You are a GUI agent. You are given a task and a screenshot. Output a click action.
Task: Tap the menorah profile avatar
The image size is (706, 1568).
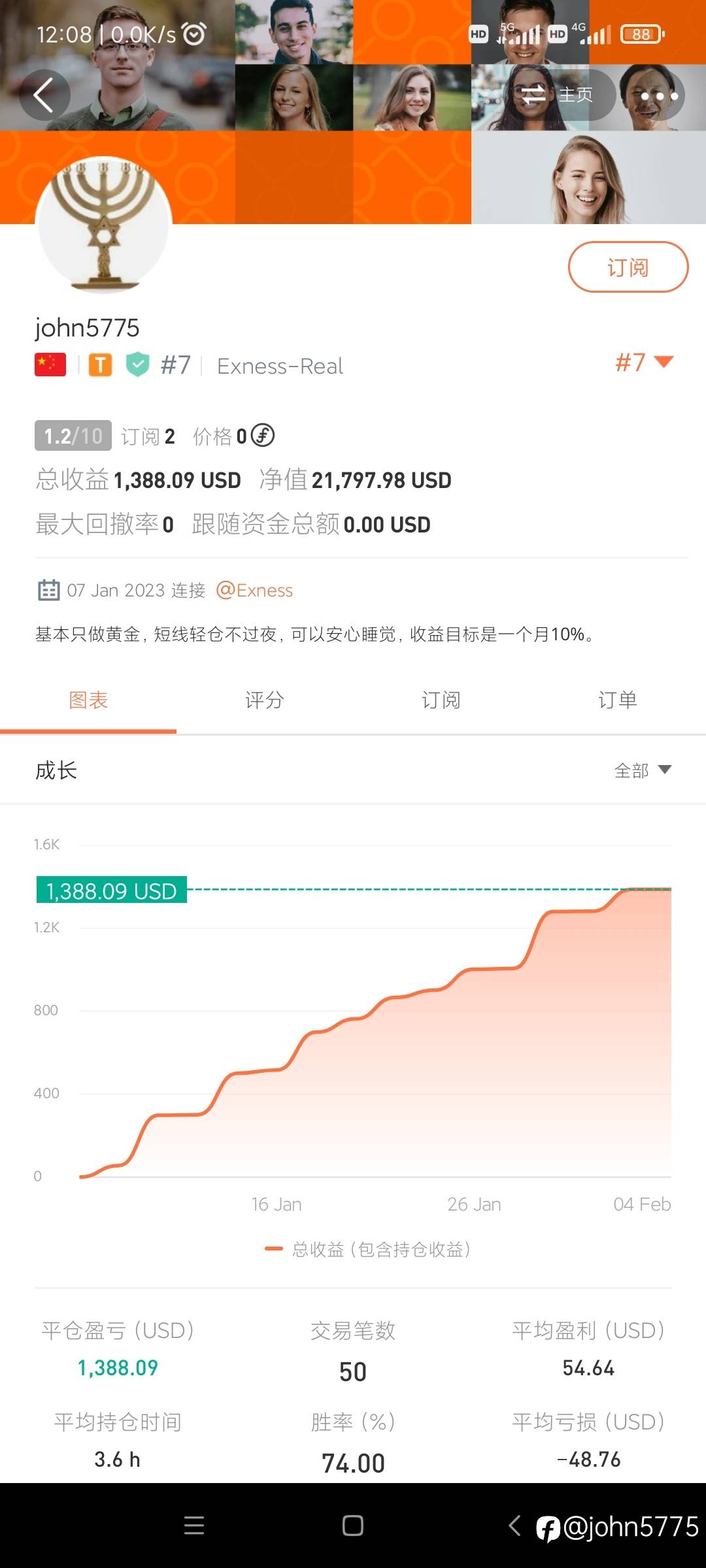(x=103, y=224)
